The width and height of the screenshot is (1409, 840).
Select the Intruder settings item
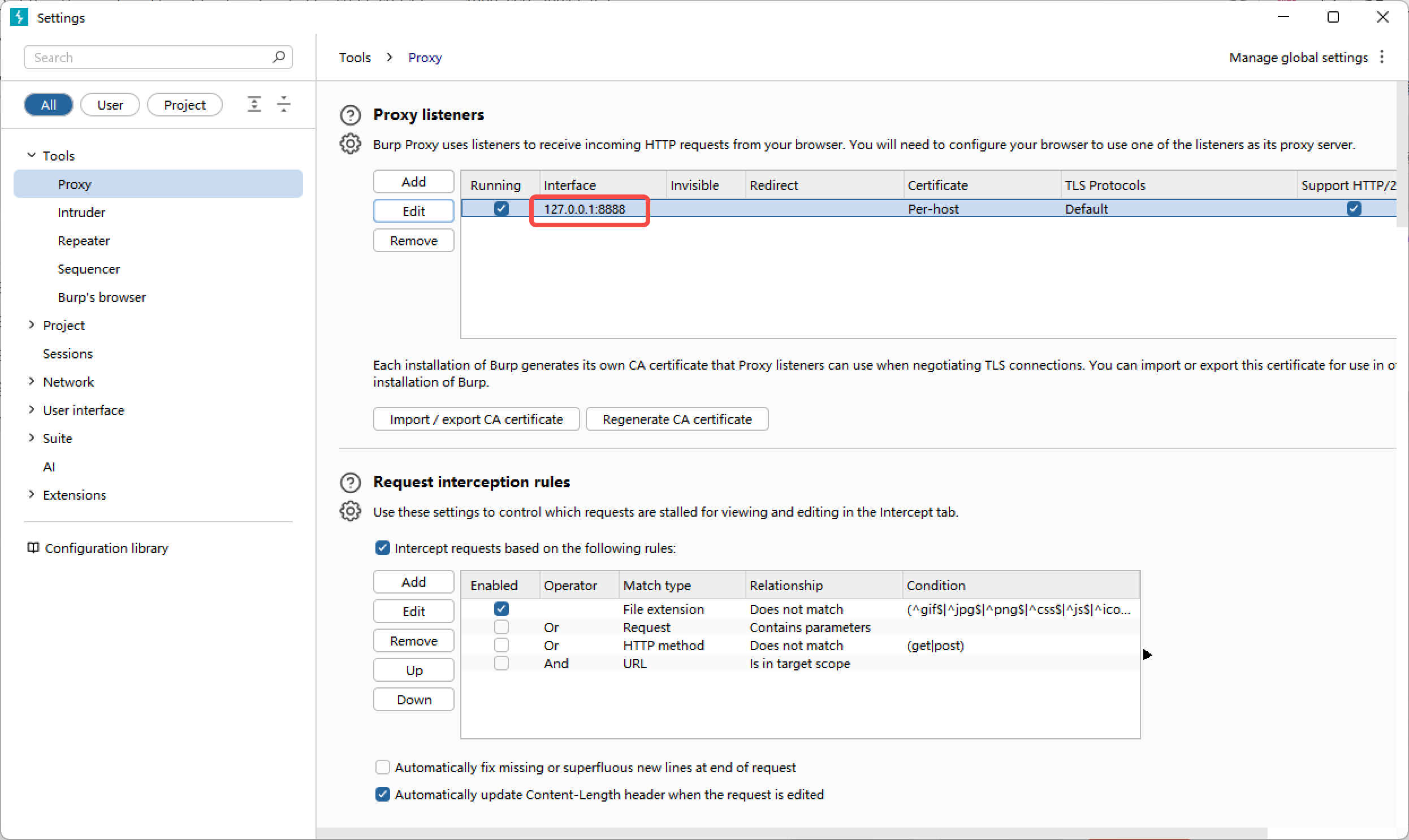tap(81, 213)
